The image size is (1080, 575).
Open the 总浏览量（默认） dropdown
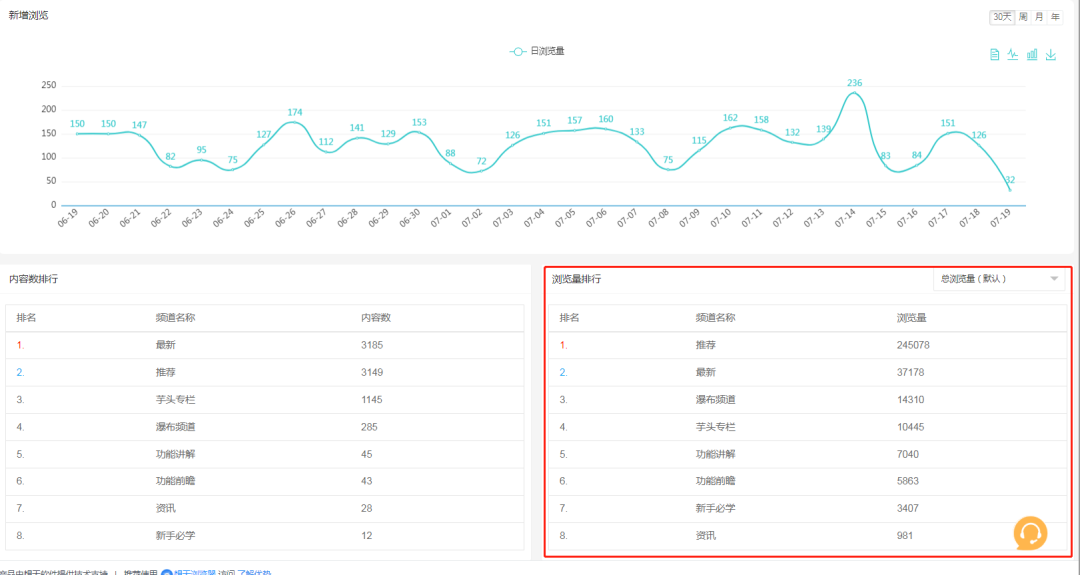pyautogui.click(x=999, y=279)
